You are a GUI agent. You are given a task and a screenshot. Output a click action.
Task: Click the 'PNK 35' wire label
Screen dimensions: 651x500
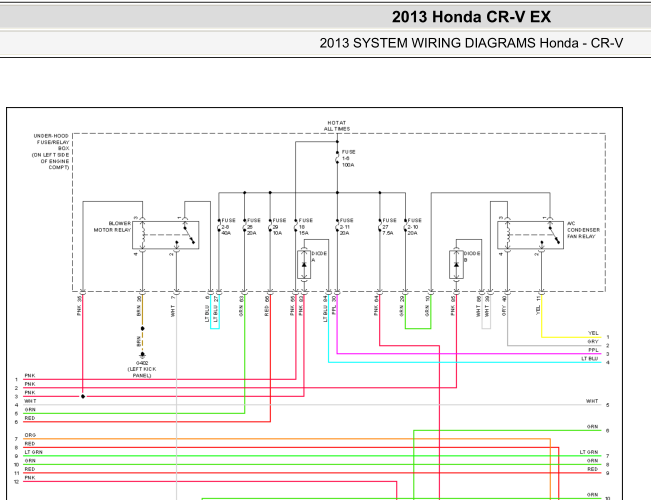79,306
